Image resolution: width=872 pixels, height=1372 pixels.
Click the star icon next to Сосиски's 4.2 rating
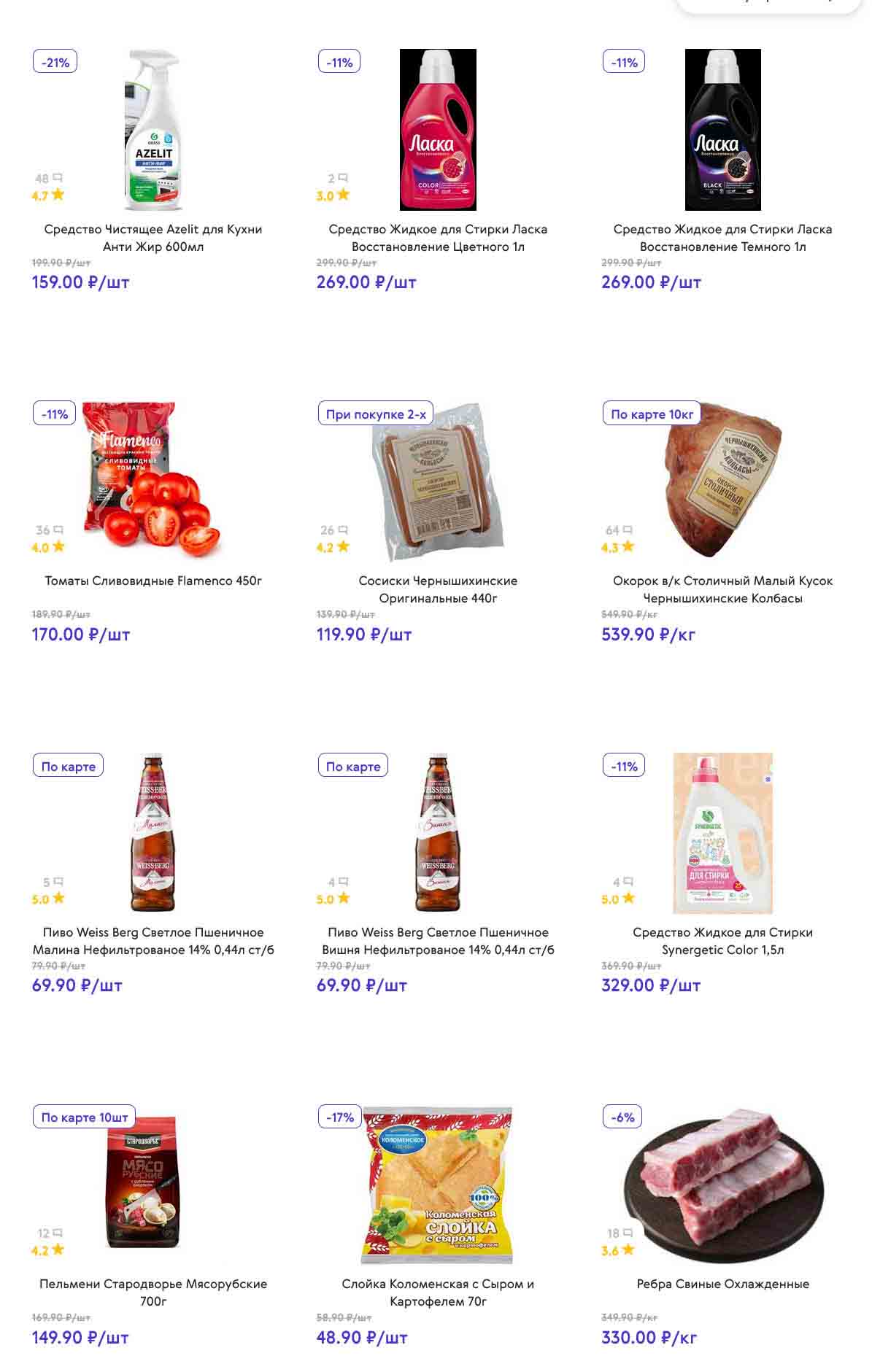coord(343,546)
